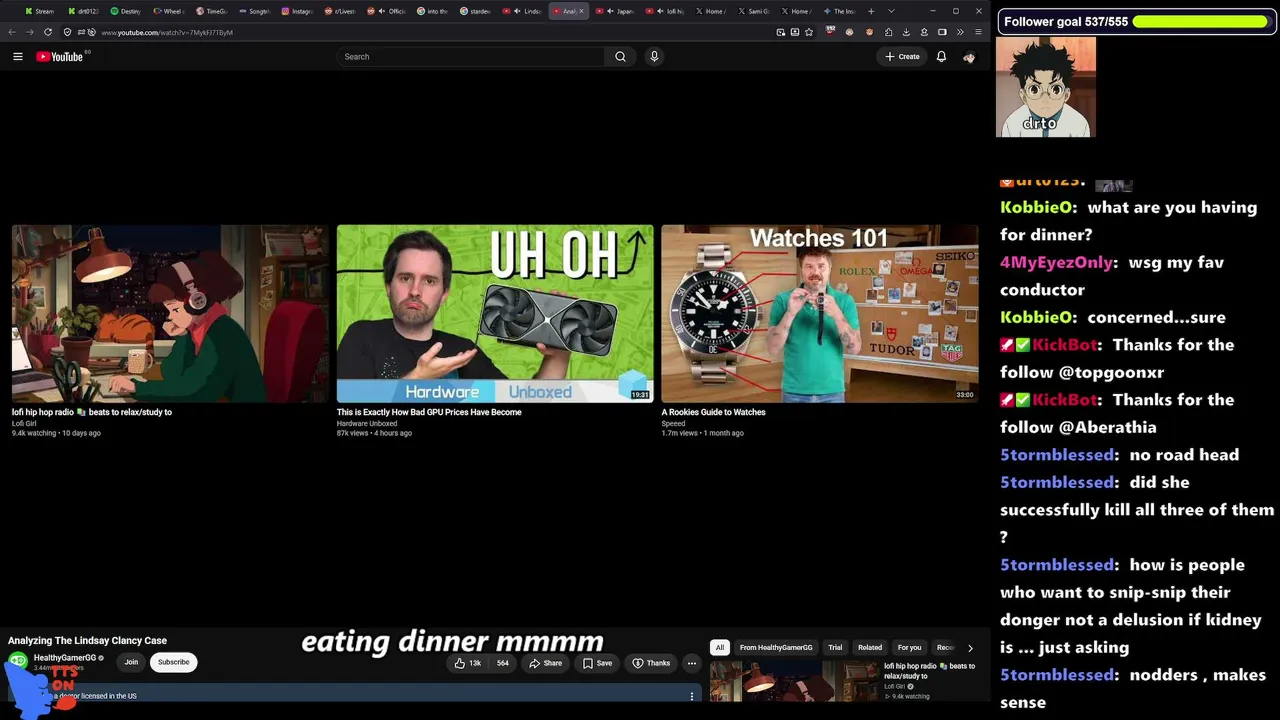Go to the YouTube home logo

point(60,57)
